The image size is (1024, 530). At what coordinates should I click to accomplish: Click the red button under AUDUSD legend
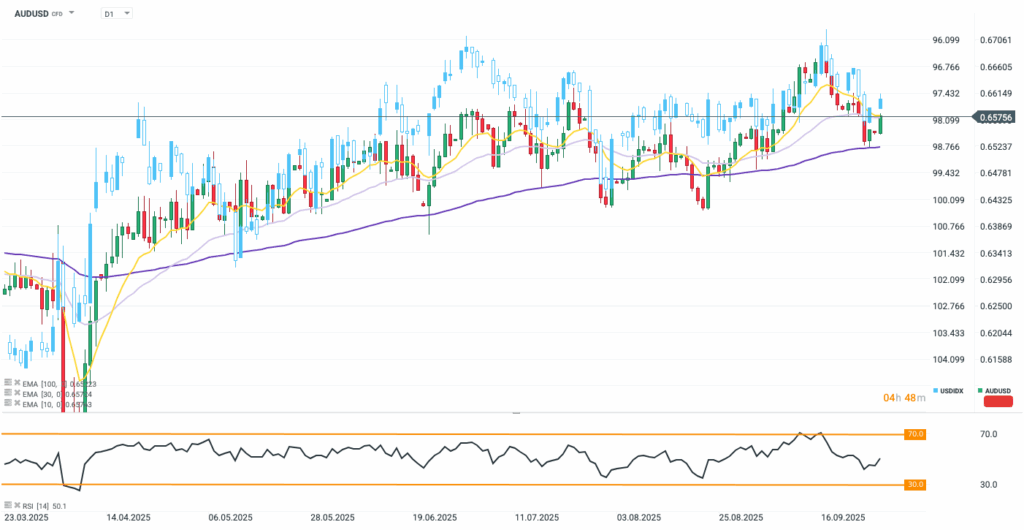pos(998,401)
